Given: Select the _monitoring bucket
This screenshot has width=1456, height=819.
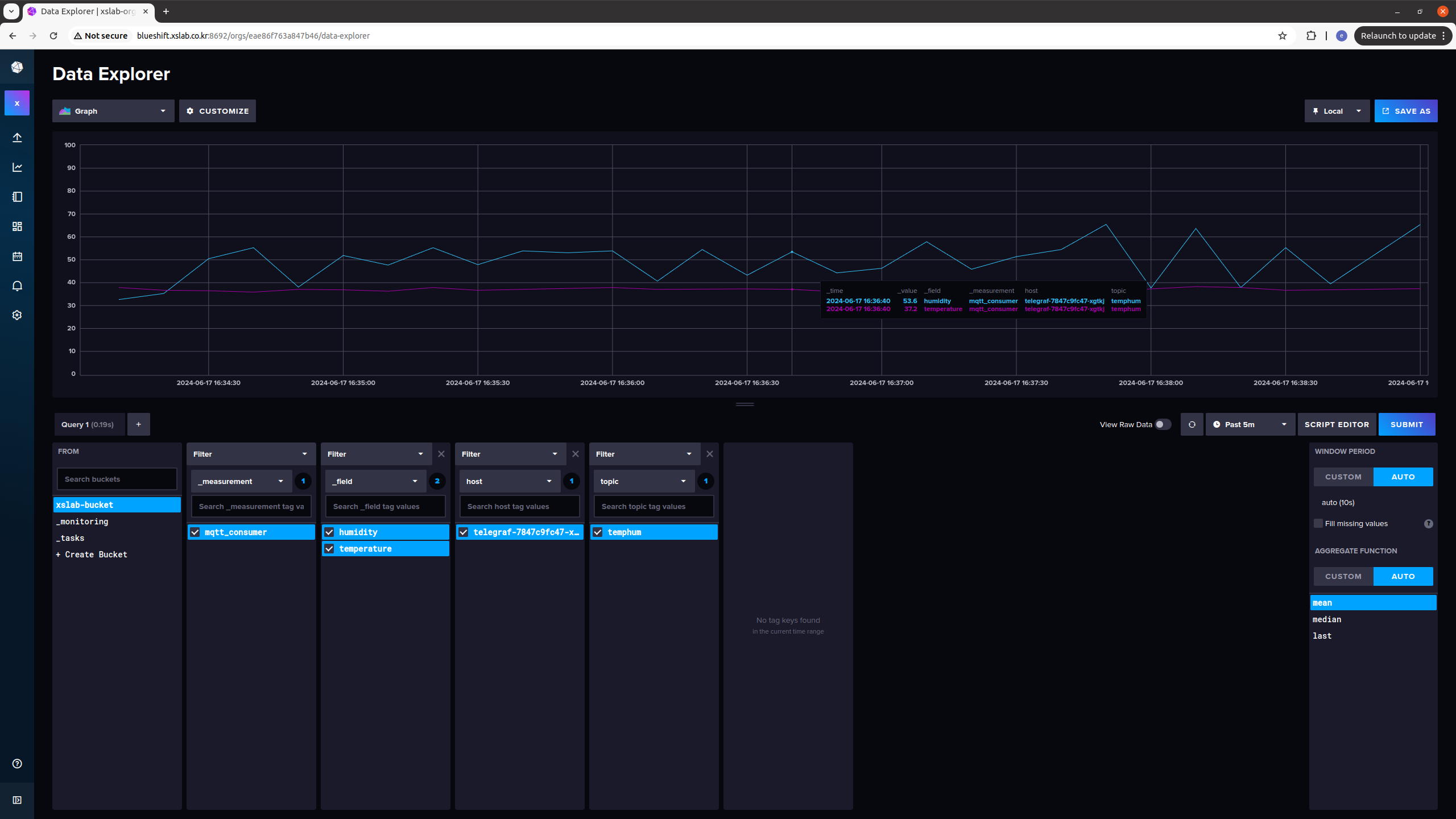Looking at the screenshot, I should pos(117,522).
